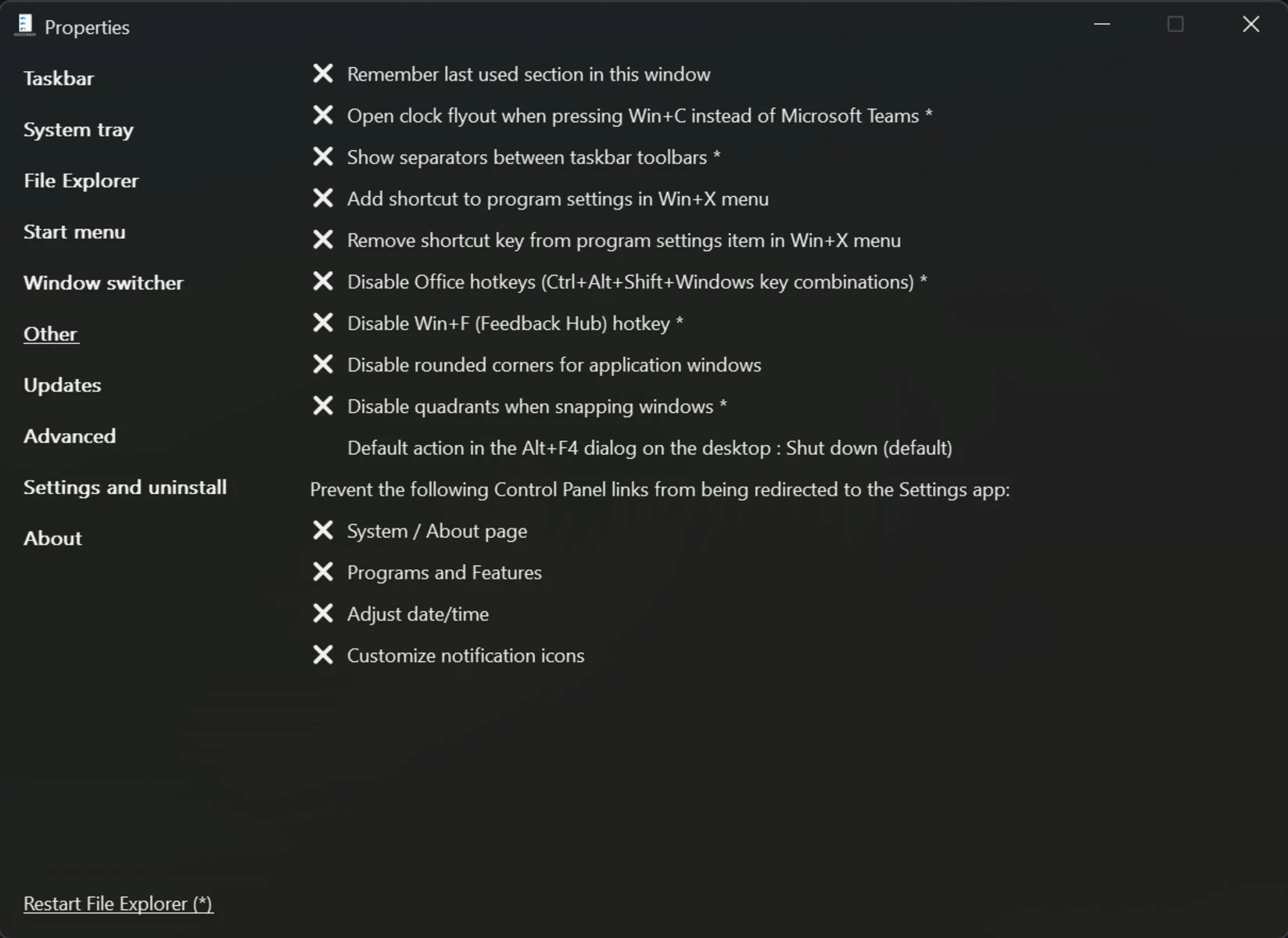Toggle Remove shortcut key from Win+X item
1288x938 pixels.
[x=606, y=240]
